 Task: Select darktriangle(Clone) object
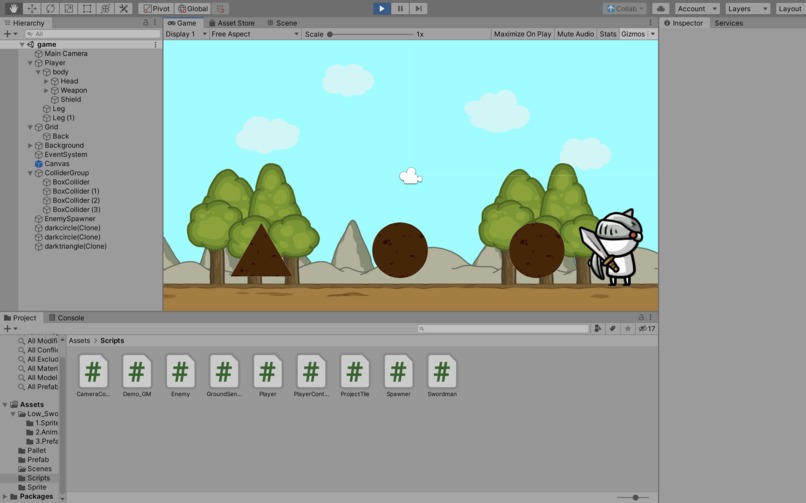pyautogui.click(x=76, y=246)
